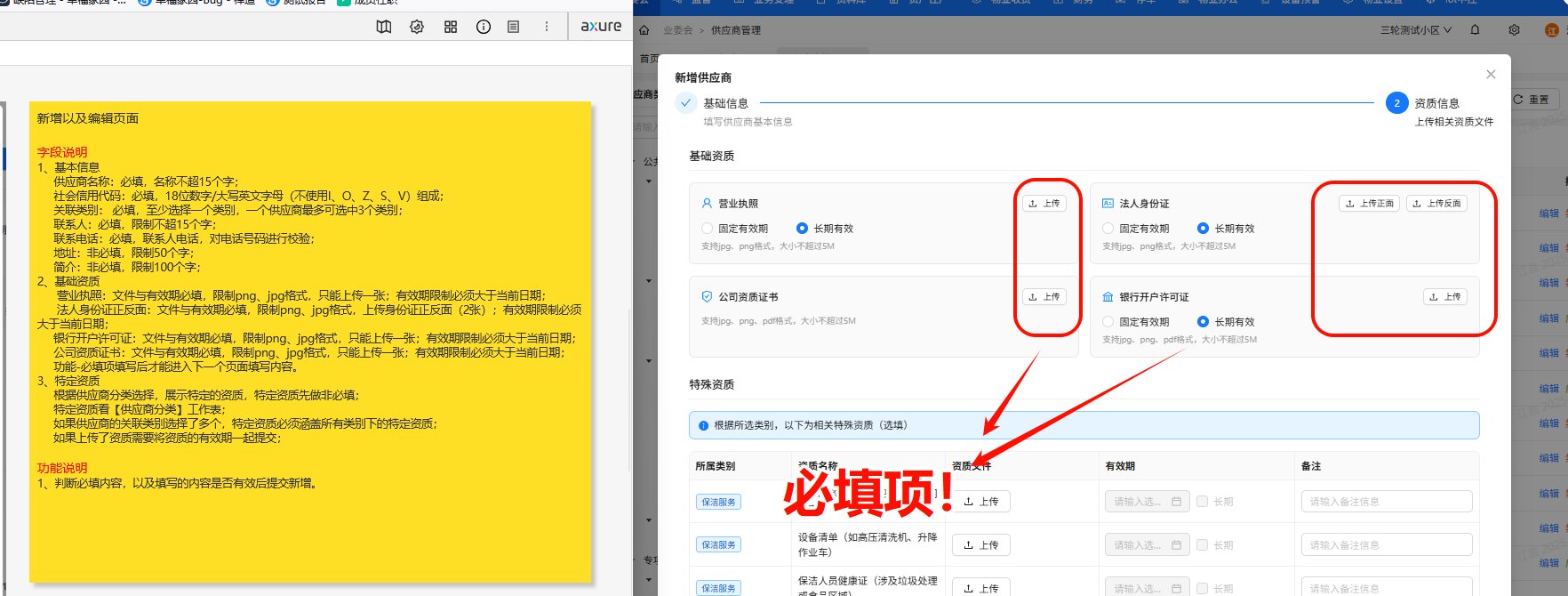The width and height of the screenshot is (1568, 596).
Task: Upload file for 设备清单 row
Action: [x=980, y=545]
